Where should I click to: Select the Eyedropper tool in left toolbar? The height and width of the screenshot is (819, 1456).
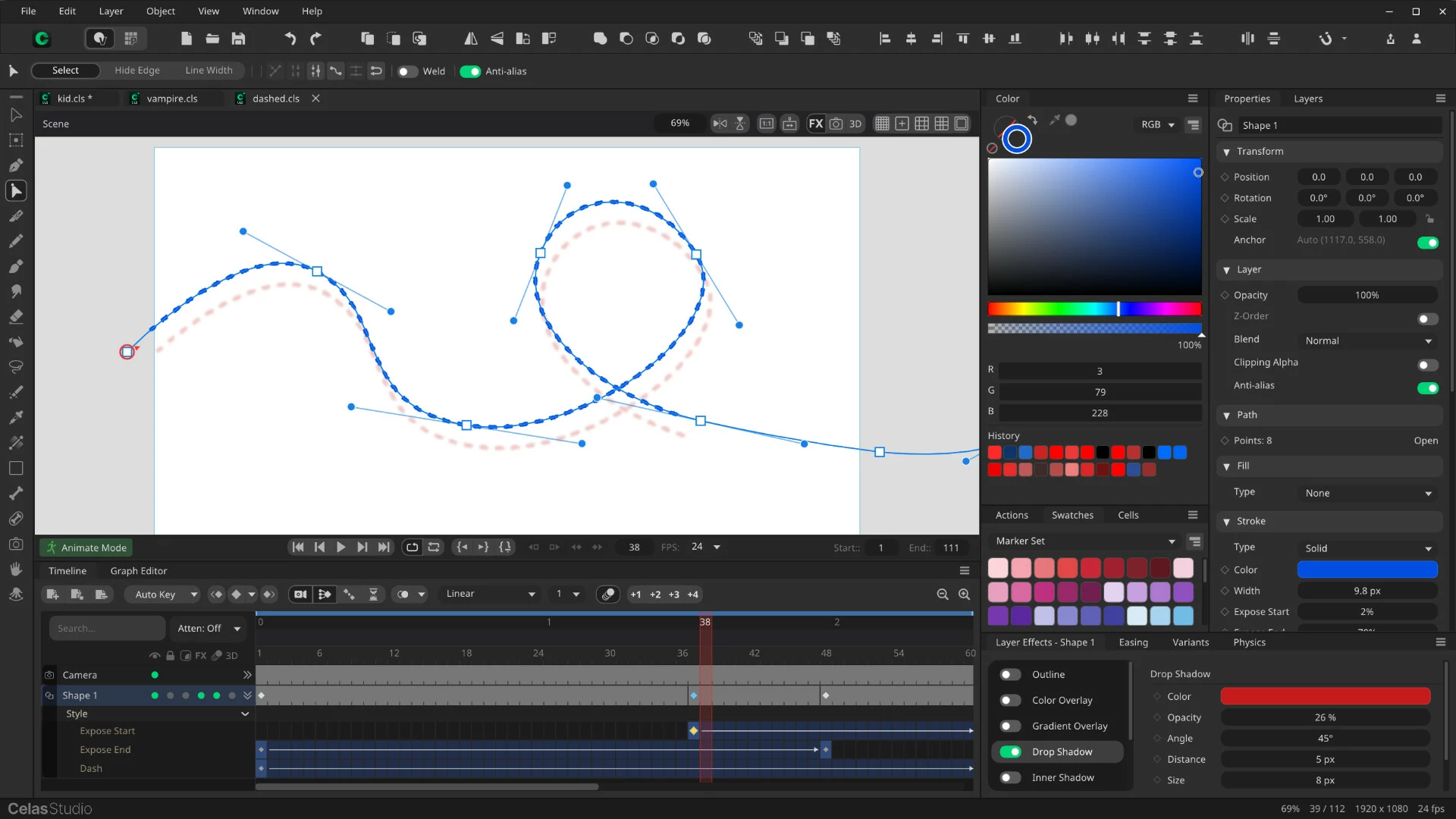[16, 417]
